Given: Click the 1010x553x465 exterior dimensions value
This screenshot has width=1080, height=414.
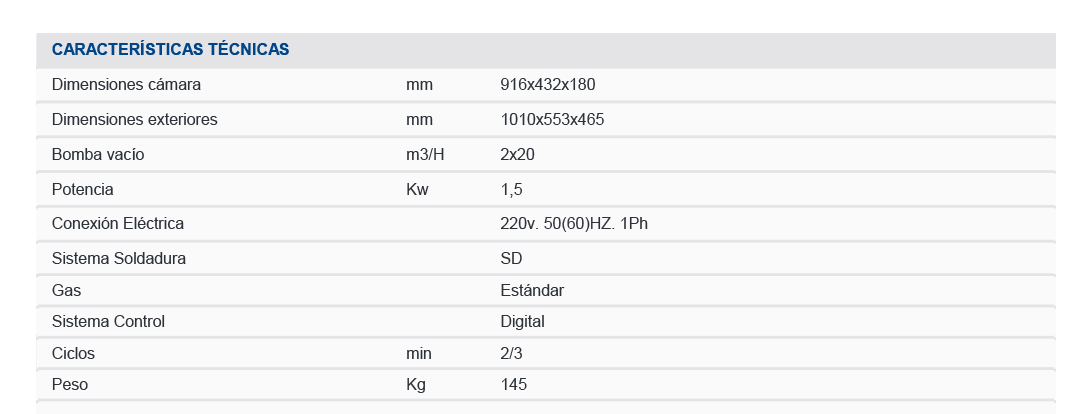Looking at the screenshot, I should [x=552, y=120].
